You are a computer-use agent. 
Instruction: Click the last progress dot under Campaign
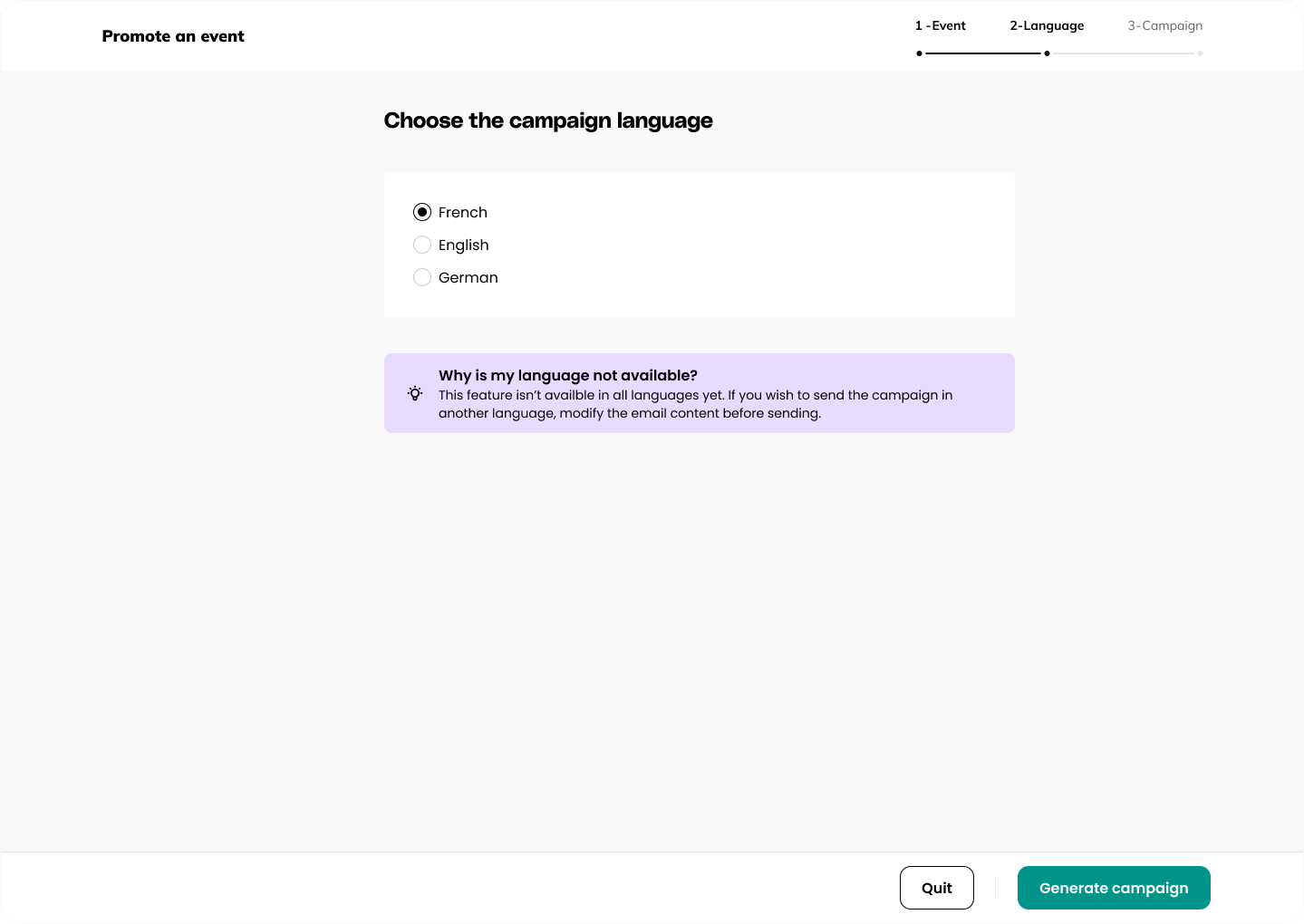pos(1200,53)
